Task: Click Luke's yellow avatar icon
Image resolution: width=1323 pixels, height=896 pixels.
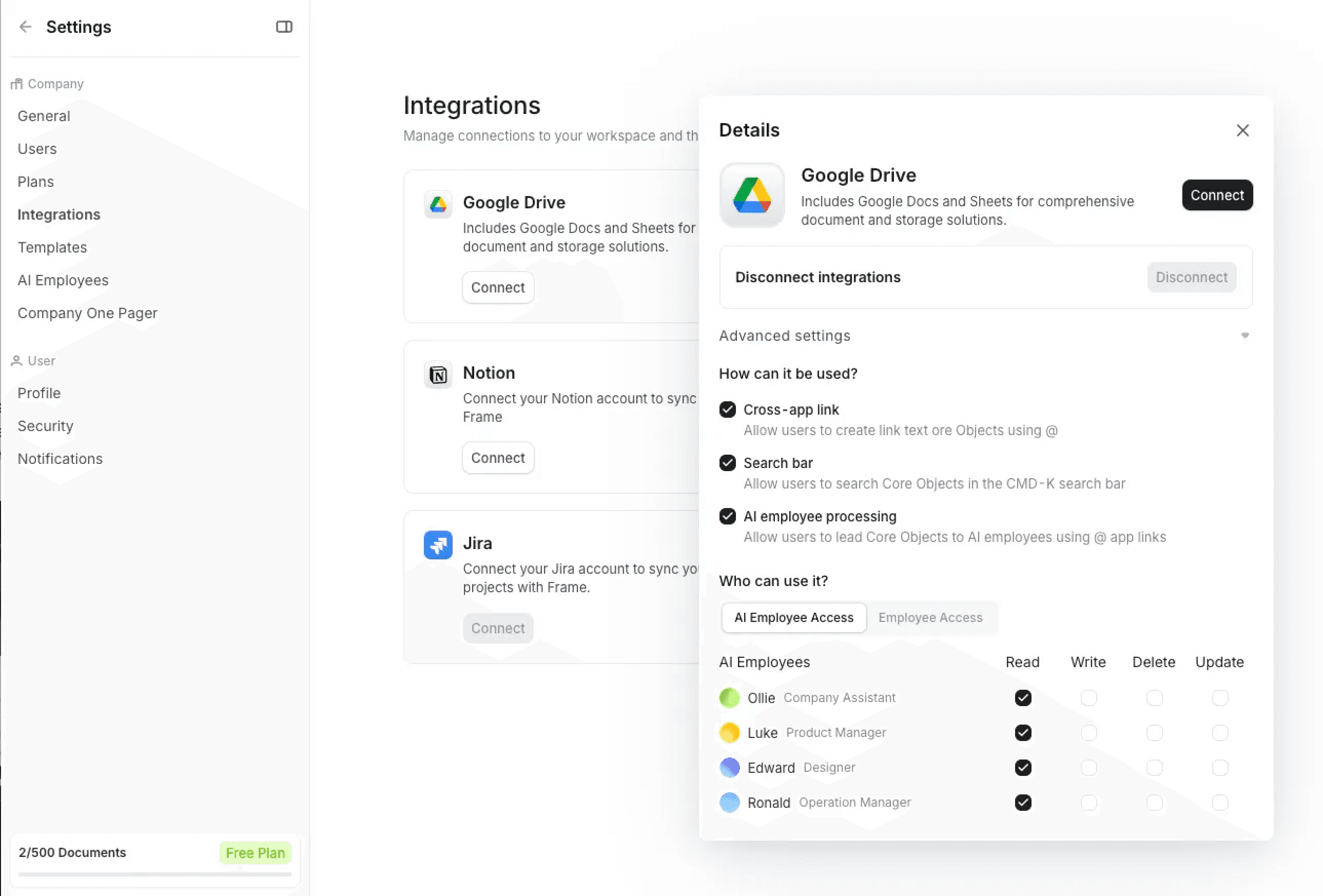Action: [729, 733]
